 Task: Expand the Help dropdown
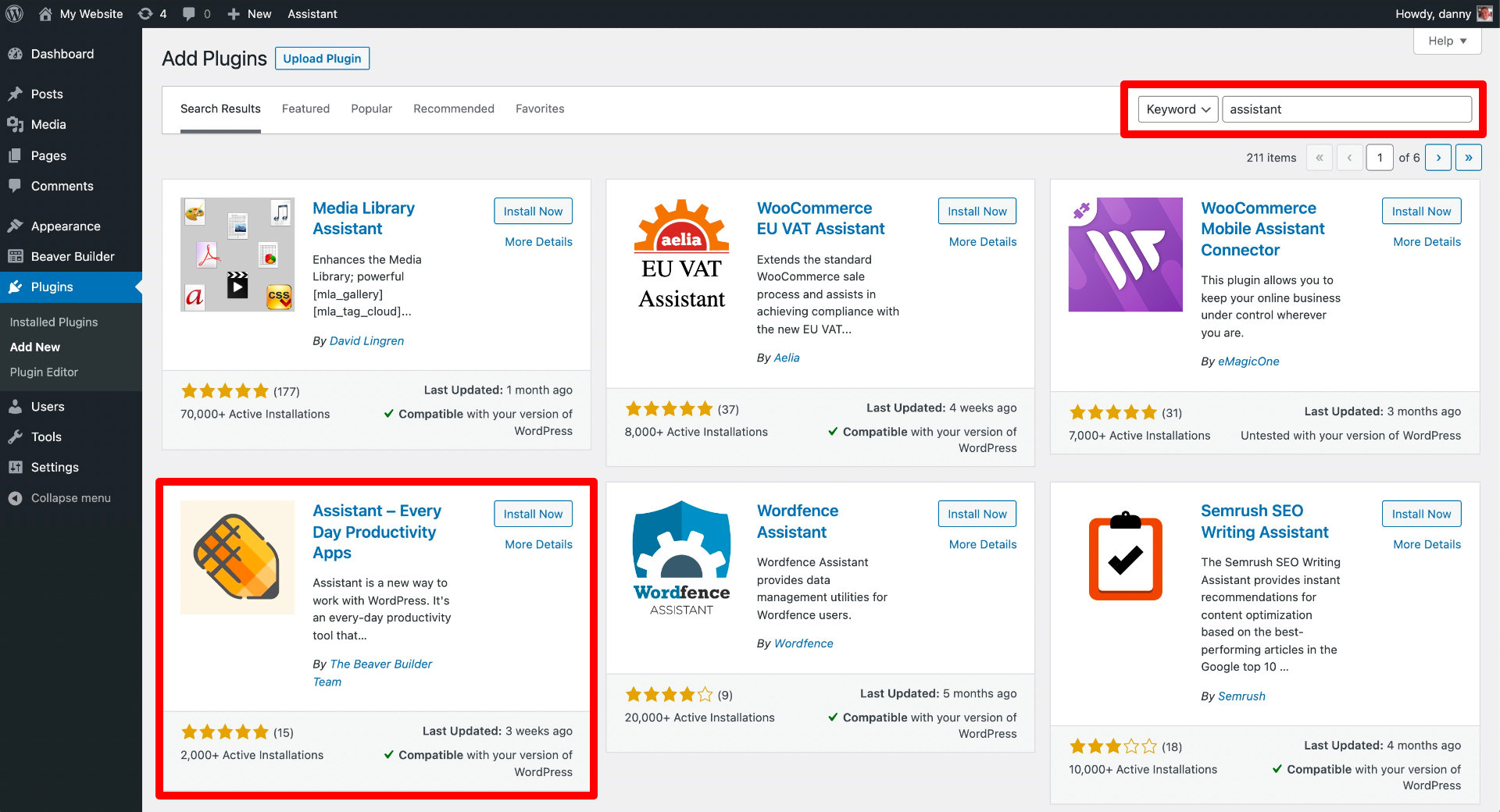click(x=1446, y=41)
